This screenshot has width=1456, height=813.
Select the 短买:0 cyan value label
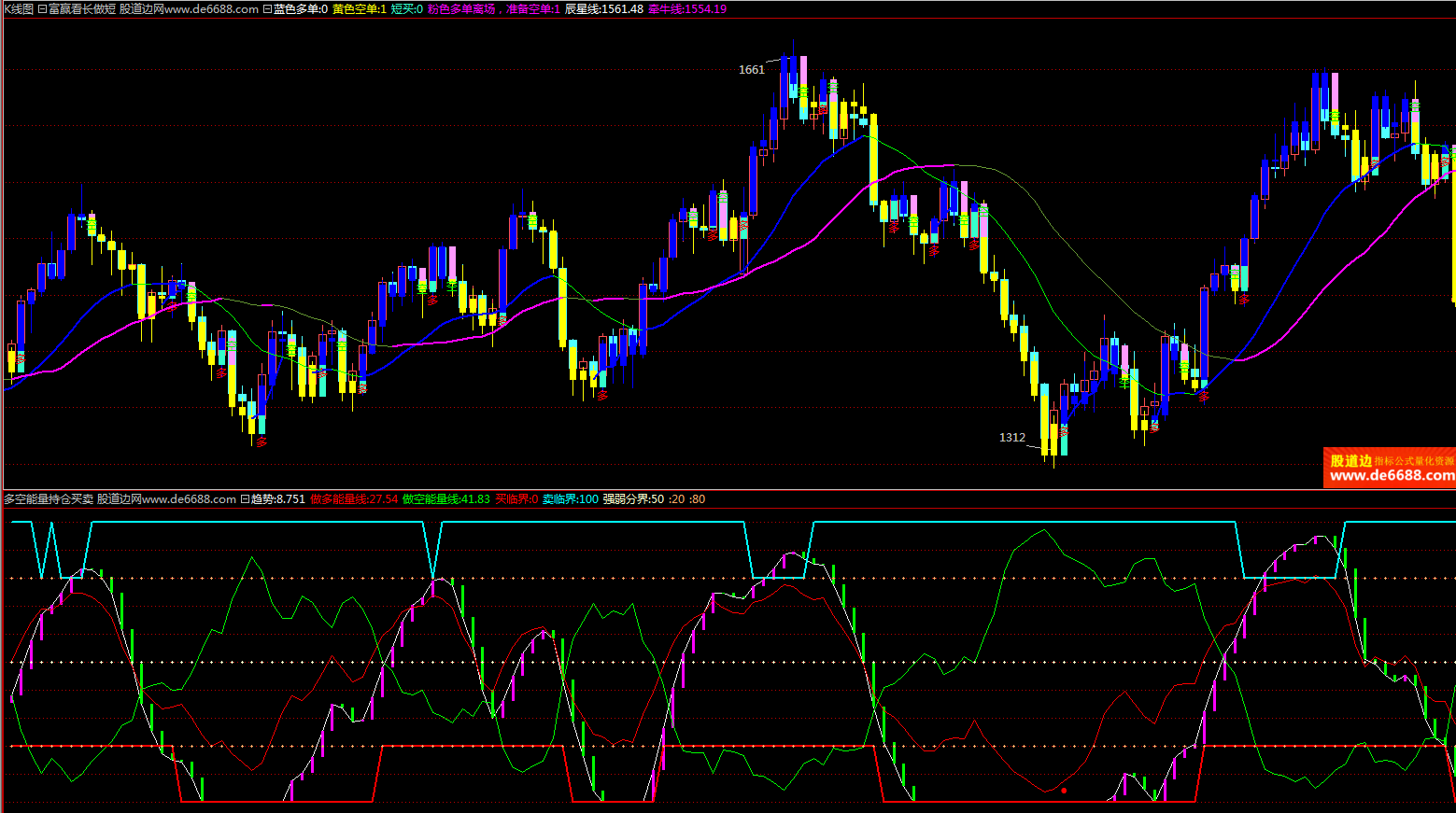(406, 8)
